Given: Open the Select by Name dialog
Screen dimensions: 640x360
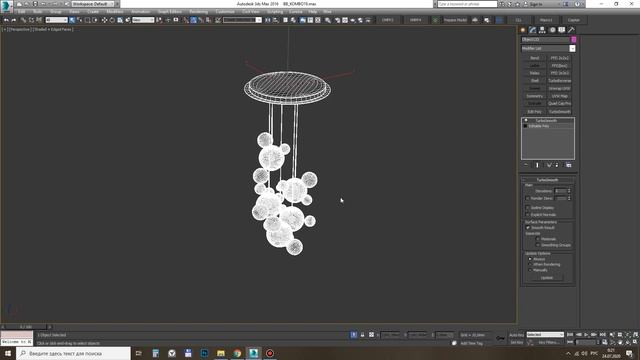Looking at the screenshot, I should point(80,20).
